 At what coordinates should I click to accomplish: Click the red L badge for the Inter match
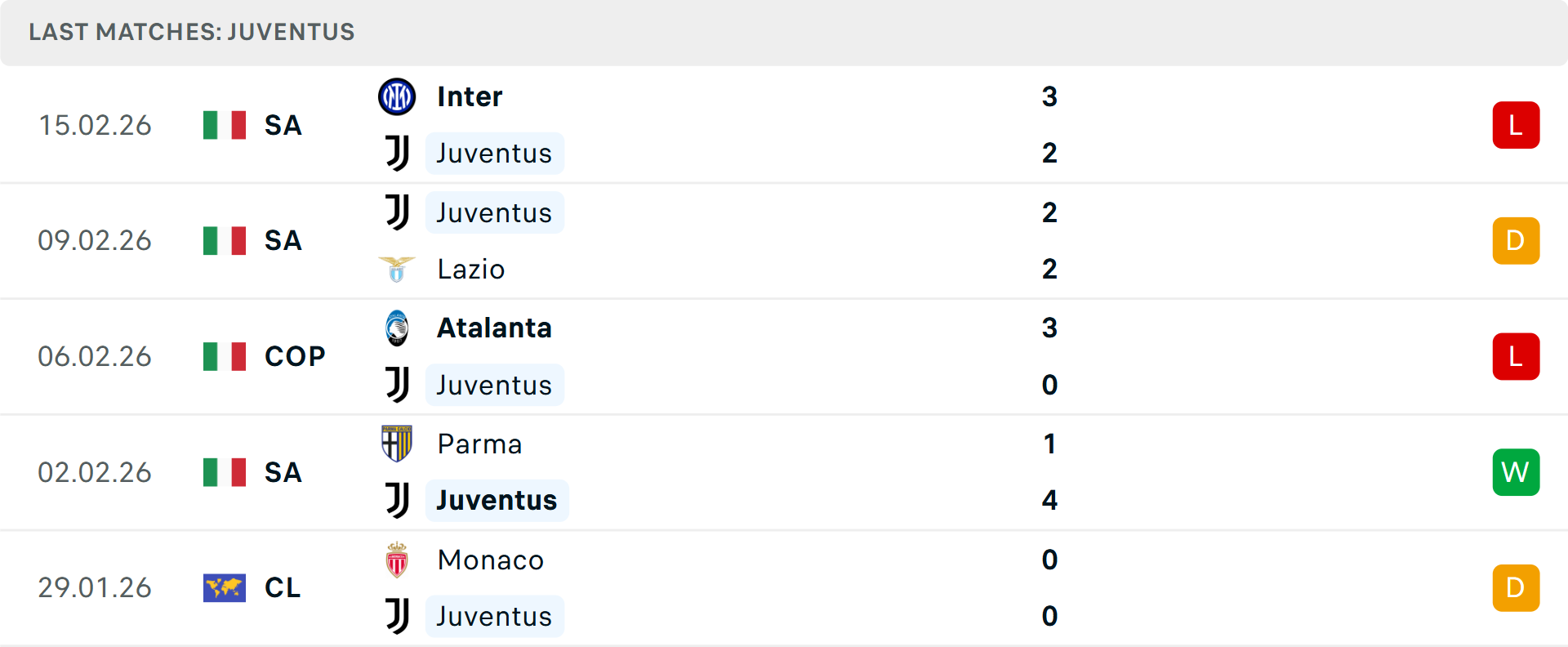click(x=1516, y=124)
